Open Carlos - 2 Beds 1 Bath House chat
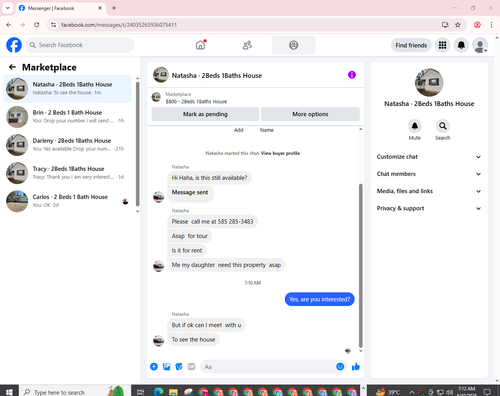500x396 pixels. (x=68, y=201)
